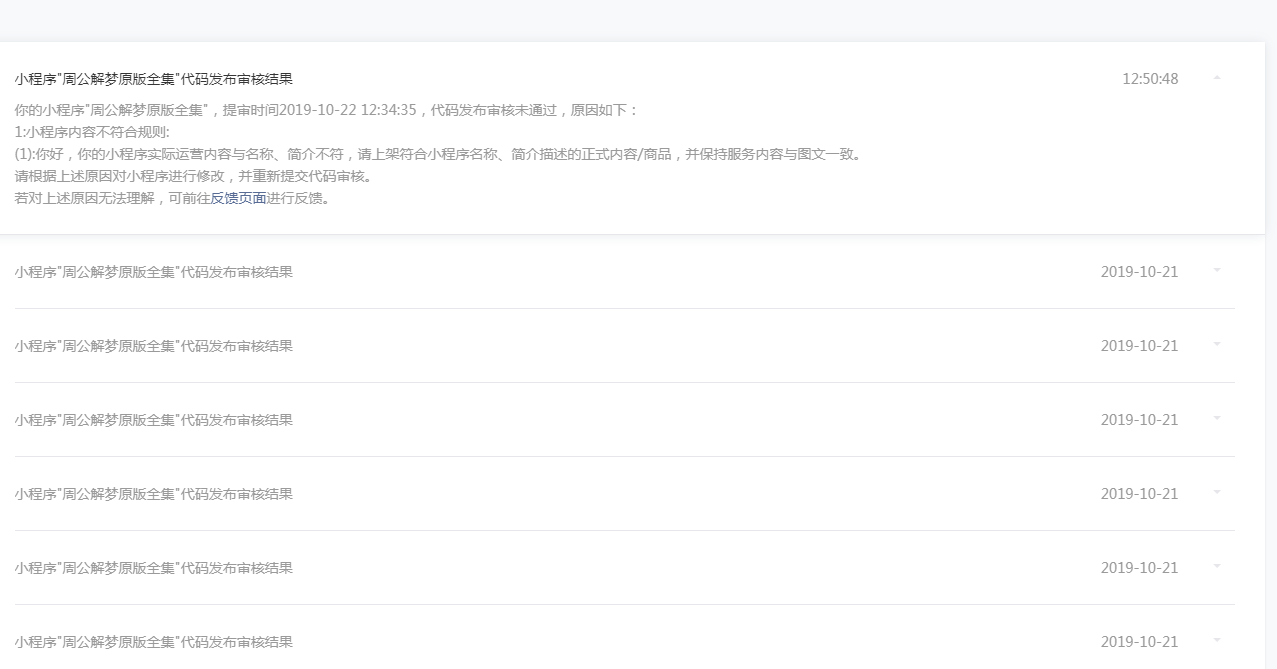Expand the last visible 2019-10-21 notification arrow

(x=1217, y=640)
